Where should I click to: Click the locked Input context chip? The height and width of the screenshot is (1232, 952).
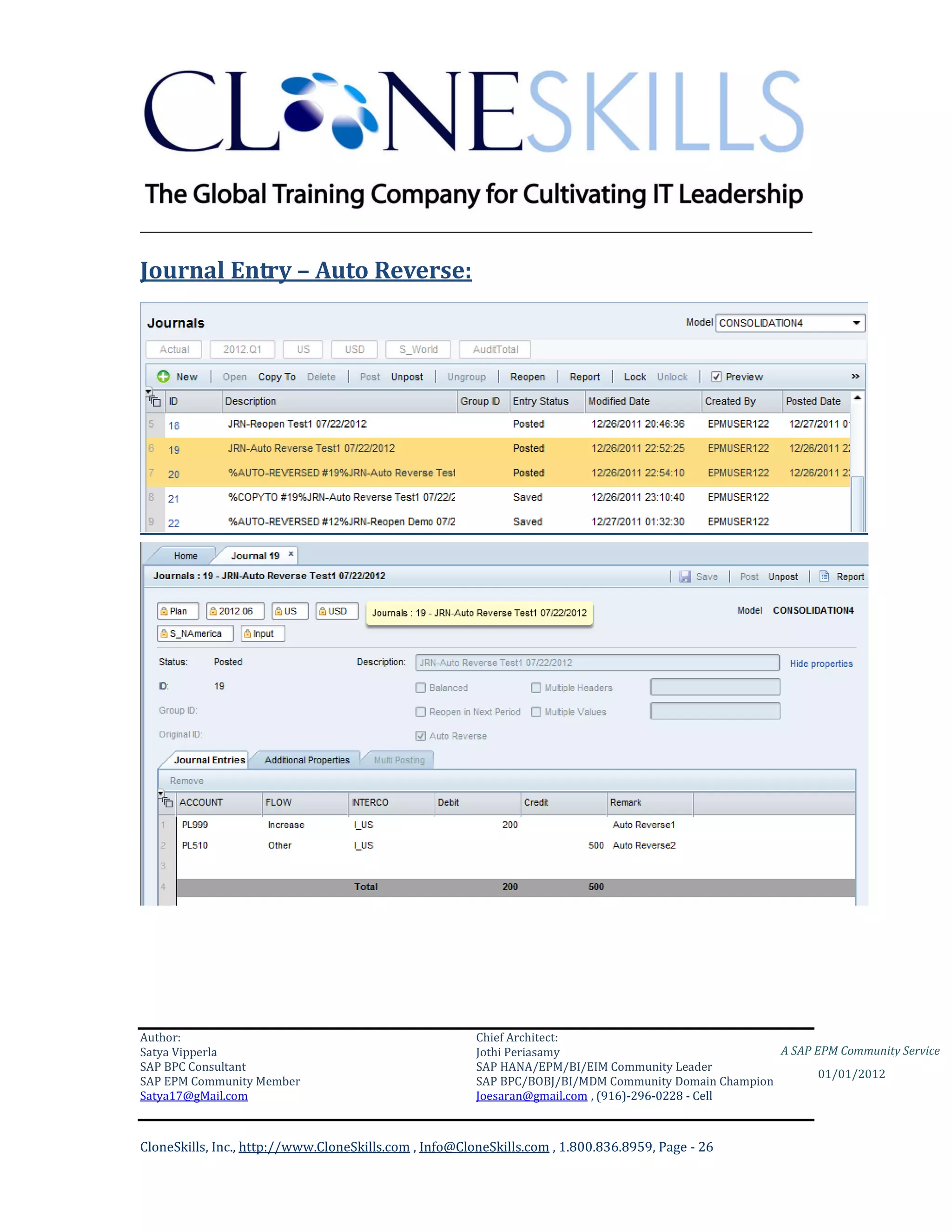pos(263,634)
